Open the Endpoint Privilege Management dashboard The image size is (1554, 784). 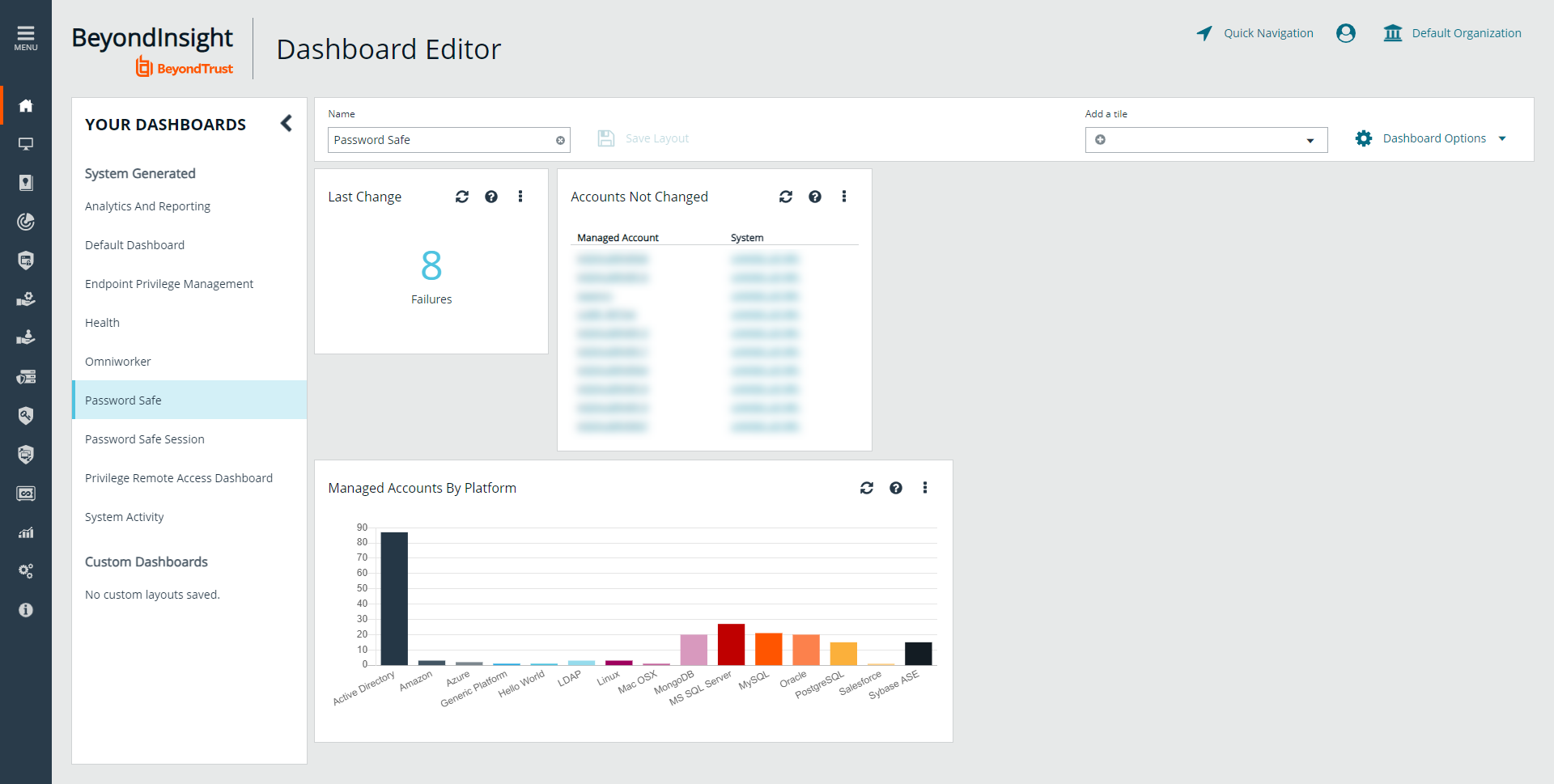coord(169,284)
